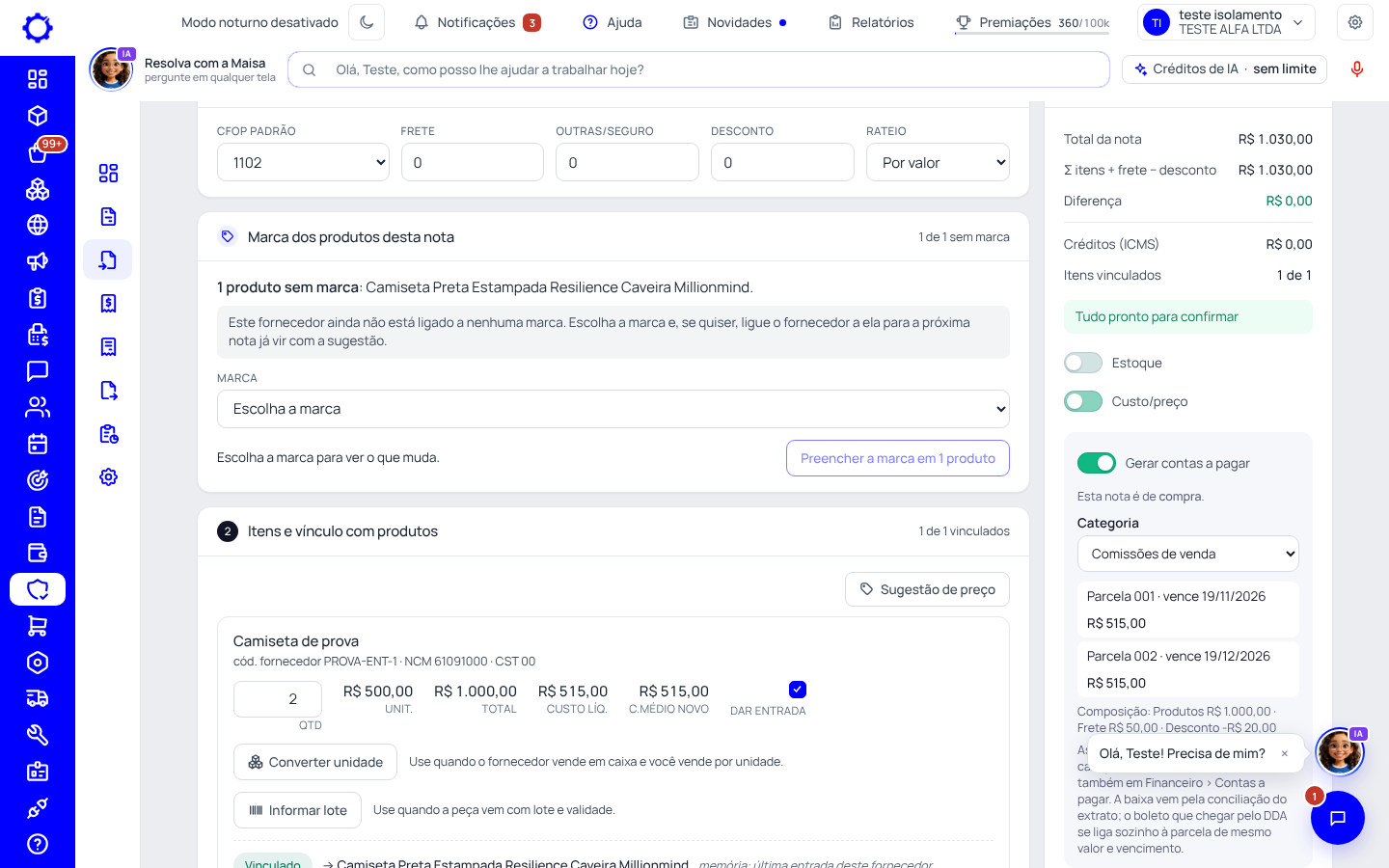
Task: Click the Frete input field
Action: (x=473, y=162)
